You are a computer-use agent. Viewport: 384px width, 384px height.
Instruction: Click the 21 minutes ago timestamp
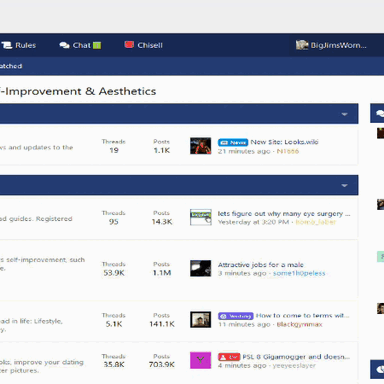(x=244, y=151)
